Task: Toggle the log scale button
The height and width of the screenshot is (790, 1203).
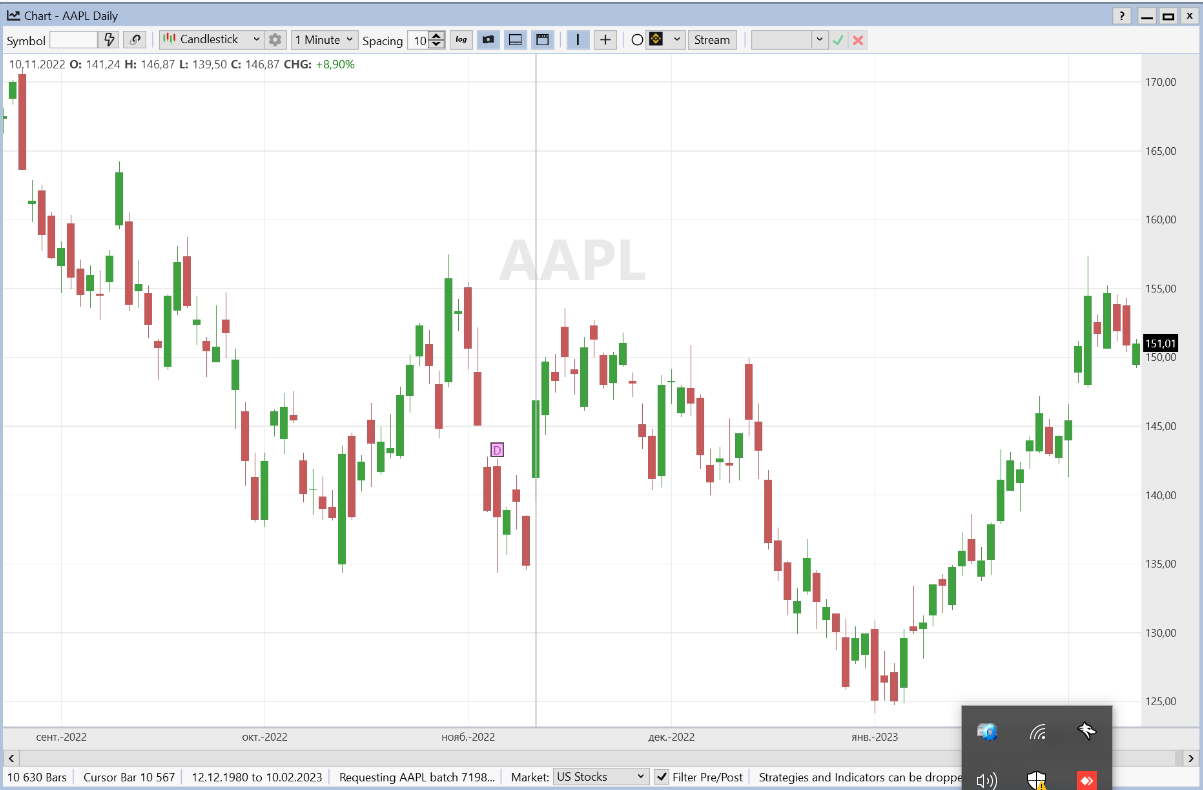Action: click(x=461, y=40)
